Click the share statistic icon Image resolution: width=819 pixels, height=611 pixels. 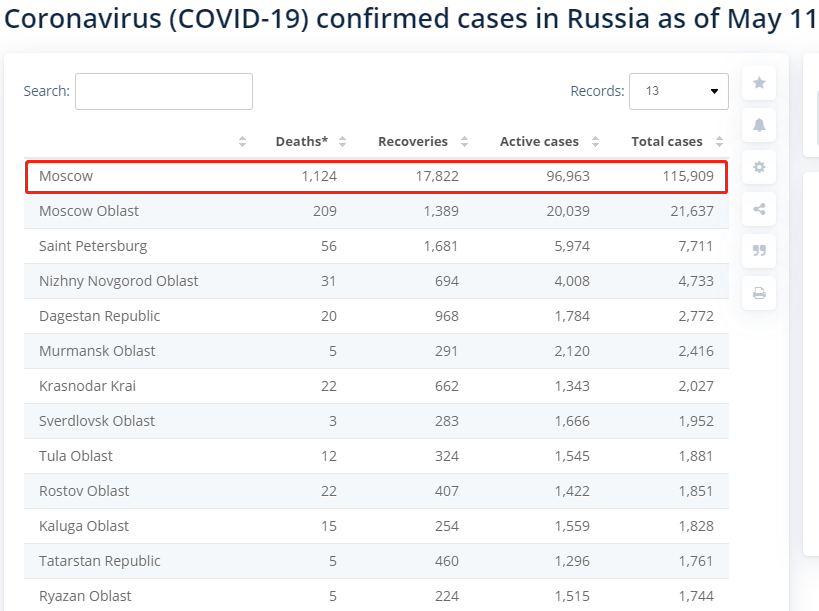click(759, 209)
